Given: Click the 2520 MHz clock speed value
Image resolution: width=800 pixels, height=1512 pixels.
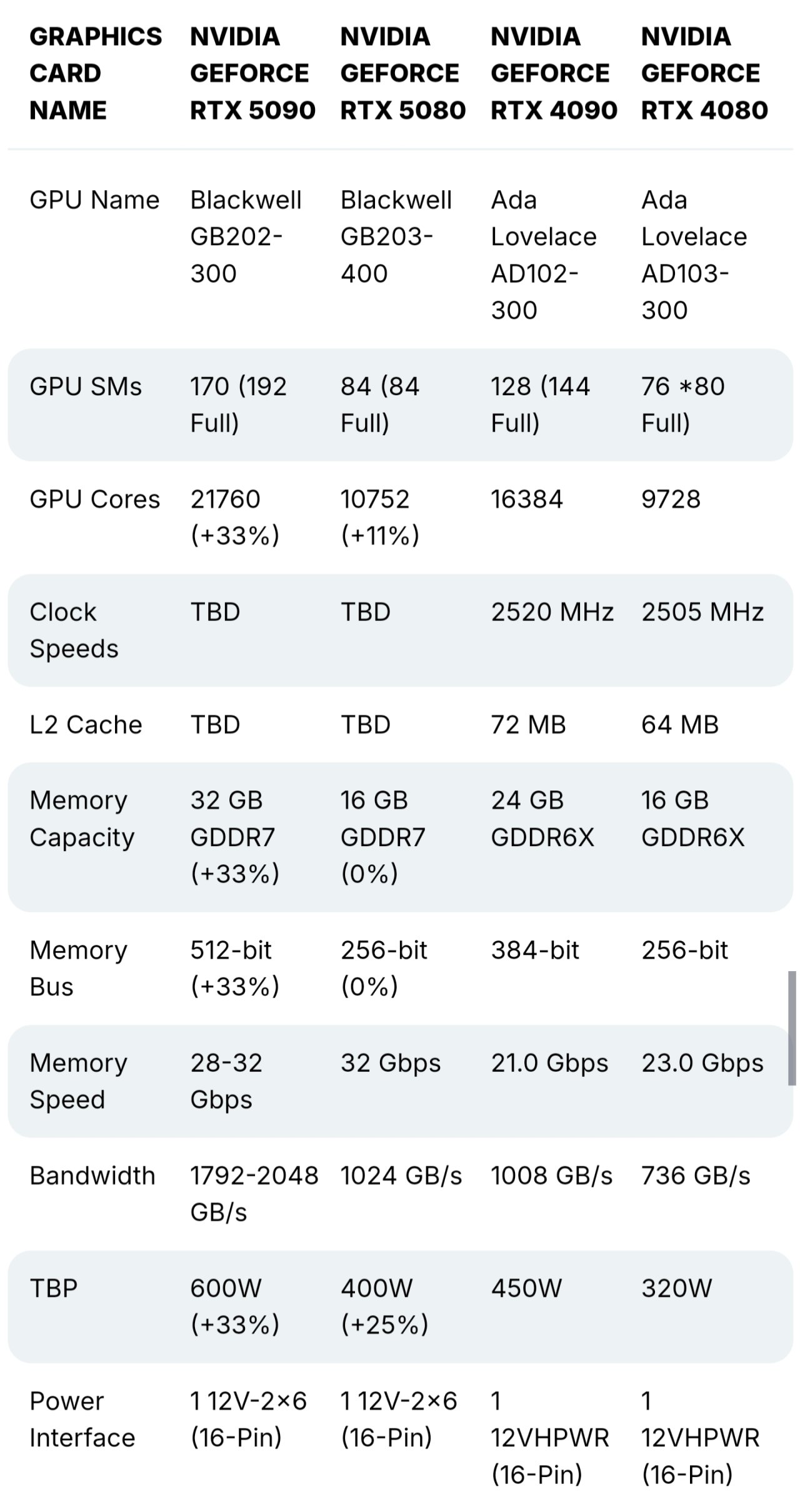Looking at the screenshot, I should (x=552, y=612).
